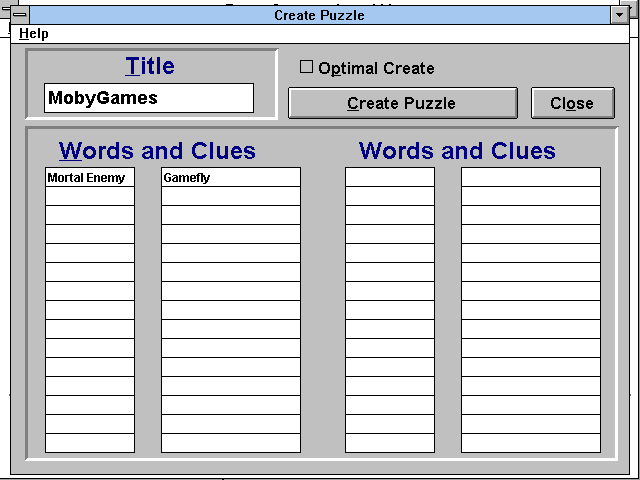Image resolution: width=640 pixels, height=480 pixels.
Task: Click the first clue field in right column group
Action: tap(530, 178)
